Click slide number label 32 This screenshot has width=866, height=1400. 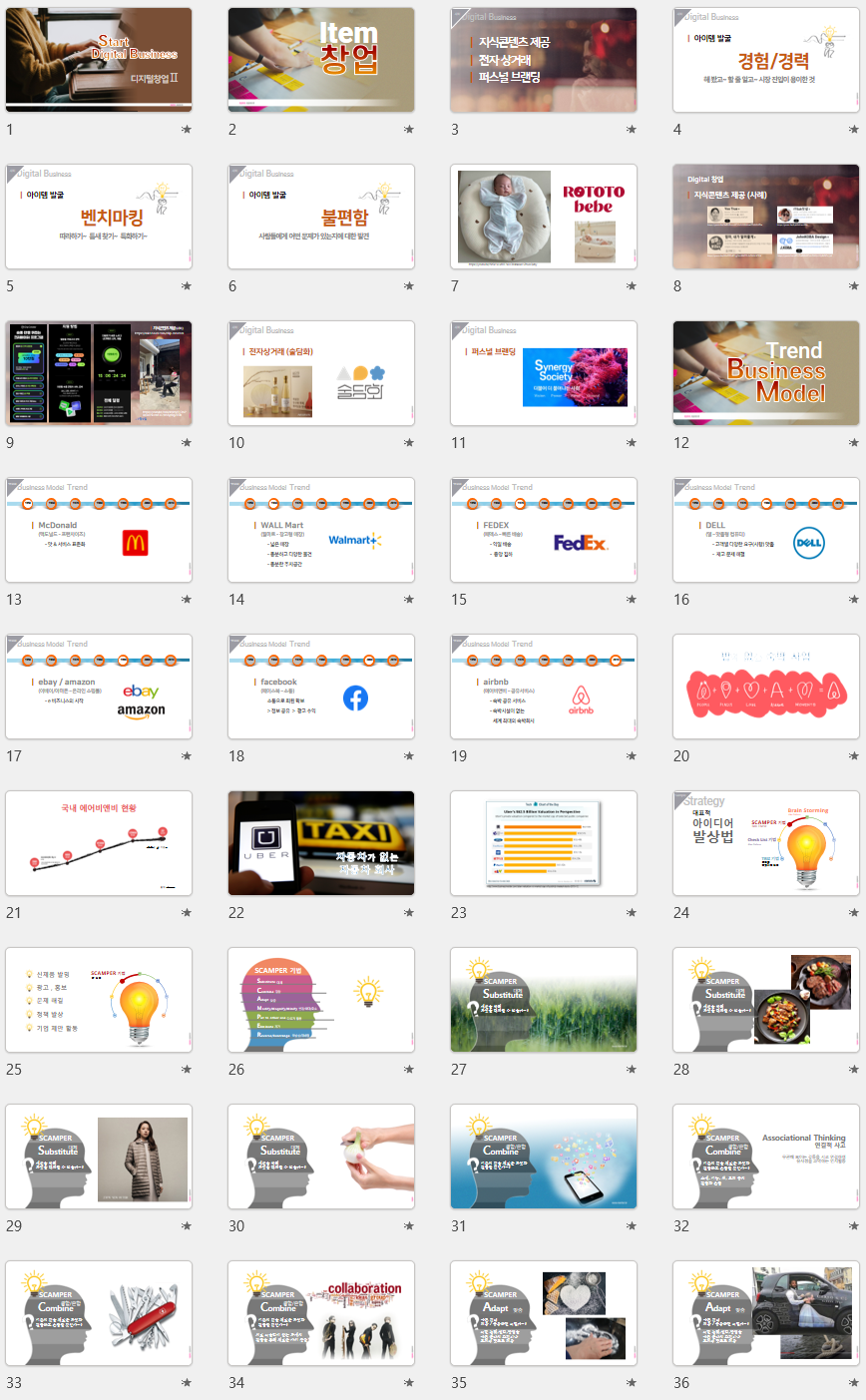tap(681, 1226)
